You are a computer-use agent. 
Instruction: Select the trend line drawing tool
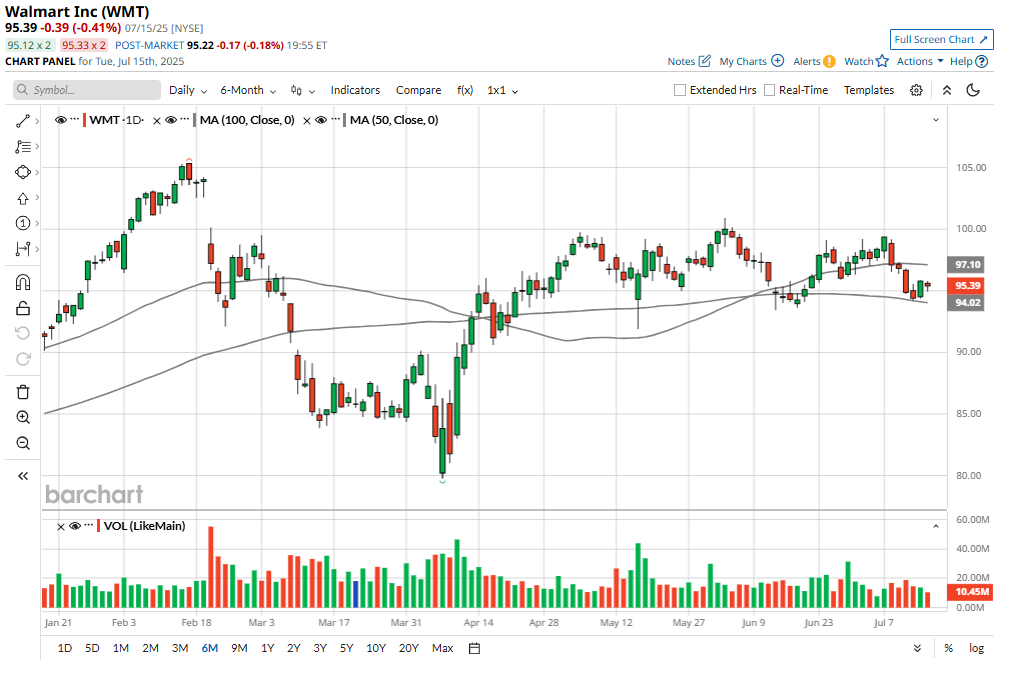pyautogui.click(x=23, y=121)
